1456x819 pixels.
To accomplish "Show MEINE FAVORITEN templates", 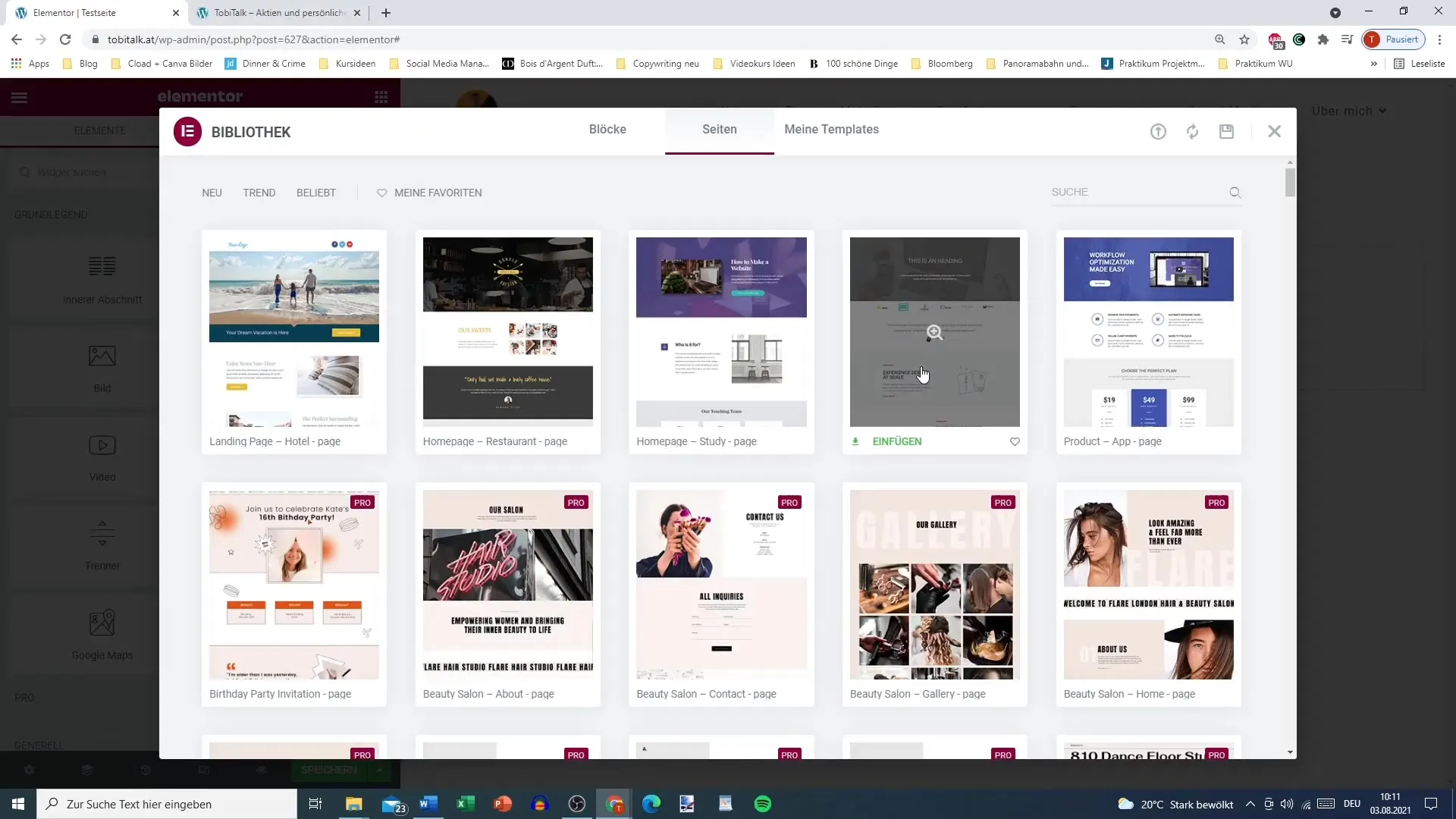I will coord(429,193).
